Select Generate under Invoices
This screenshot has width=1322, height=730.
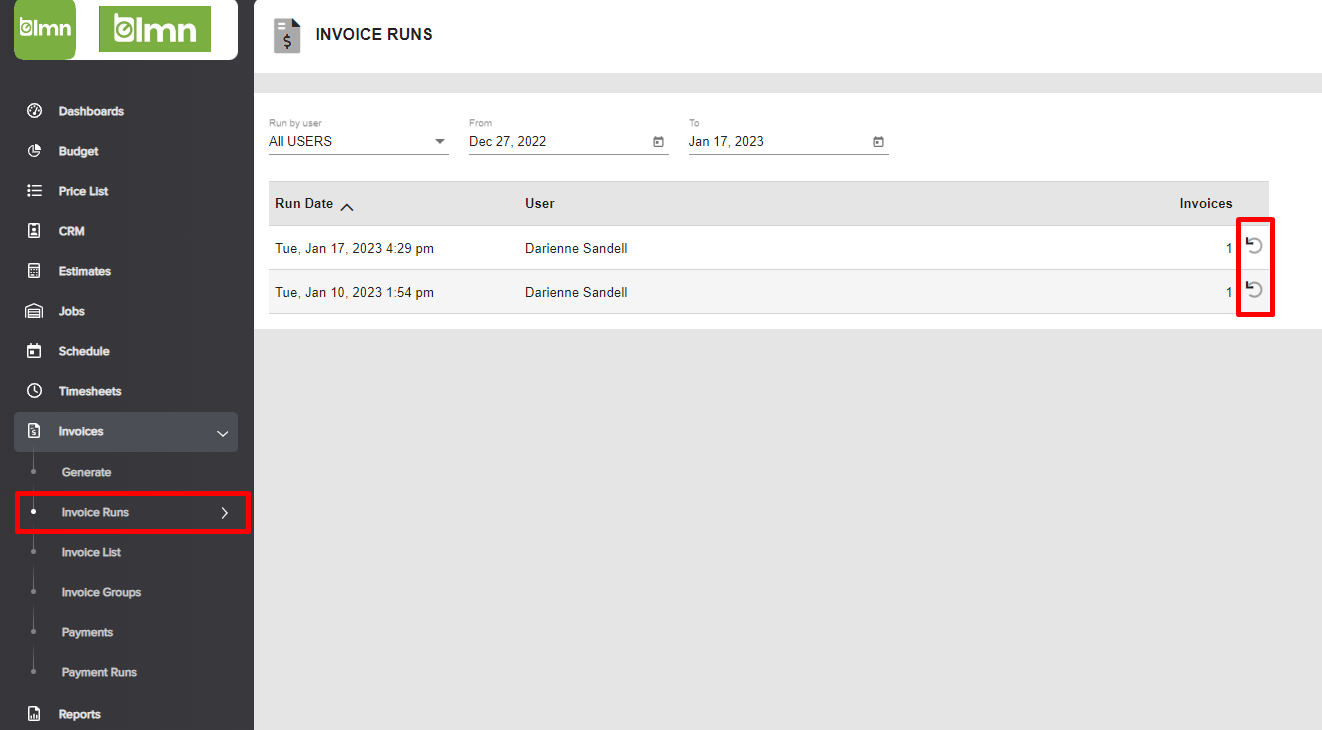(86, 472)
